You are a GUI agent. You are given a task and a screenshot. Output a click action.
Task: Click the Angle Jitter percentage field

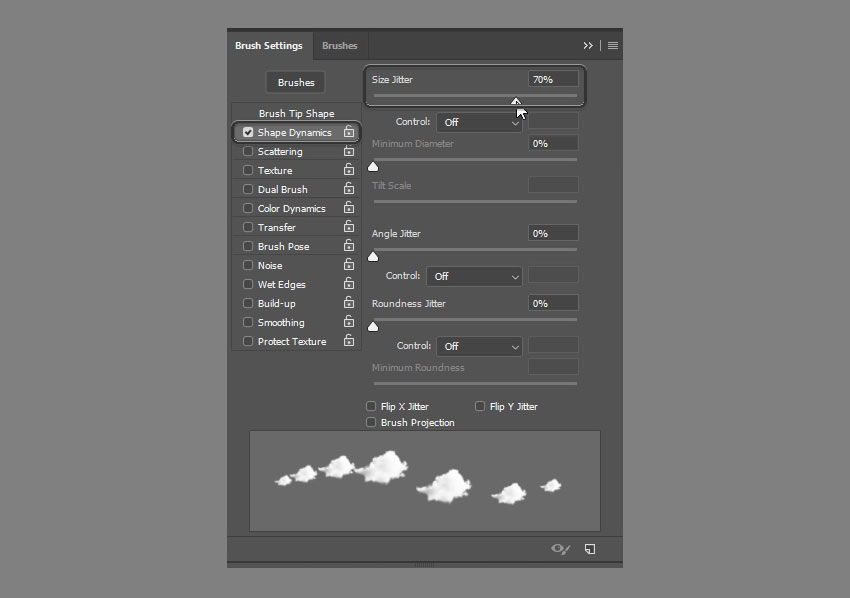coord(553,233)
